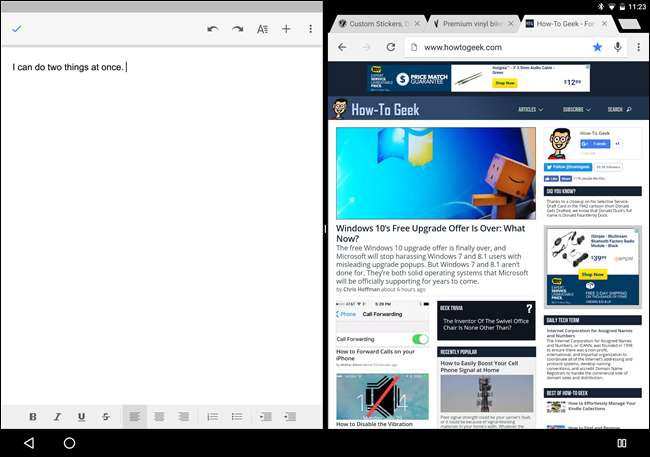Viewport: 650px width, 457px height.
Task: Apply numbered list formatting
Action: tap(213, 417)
